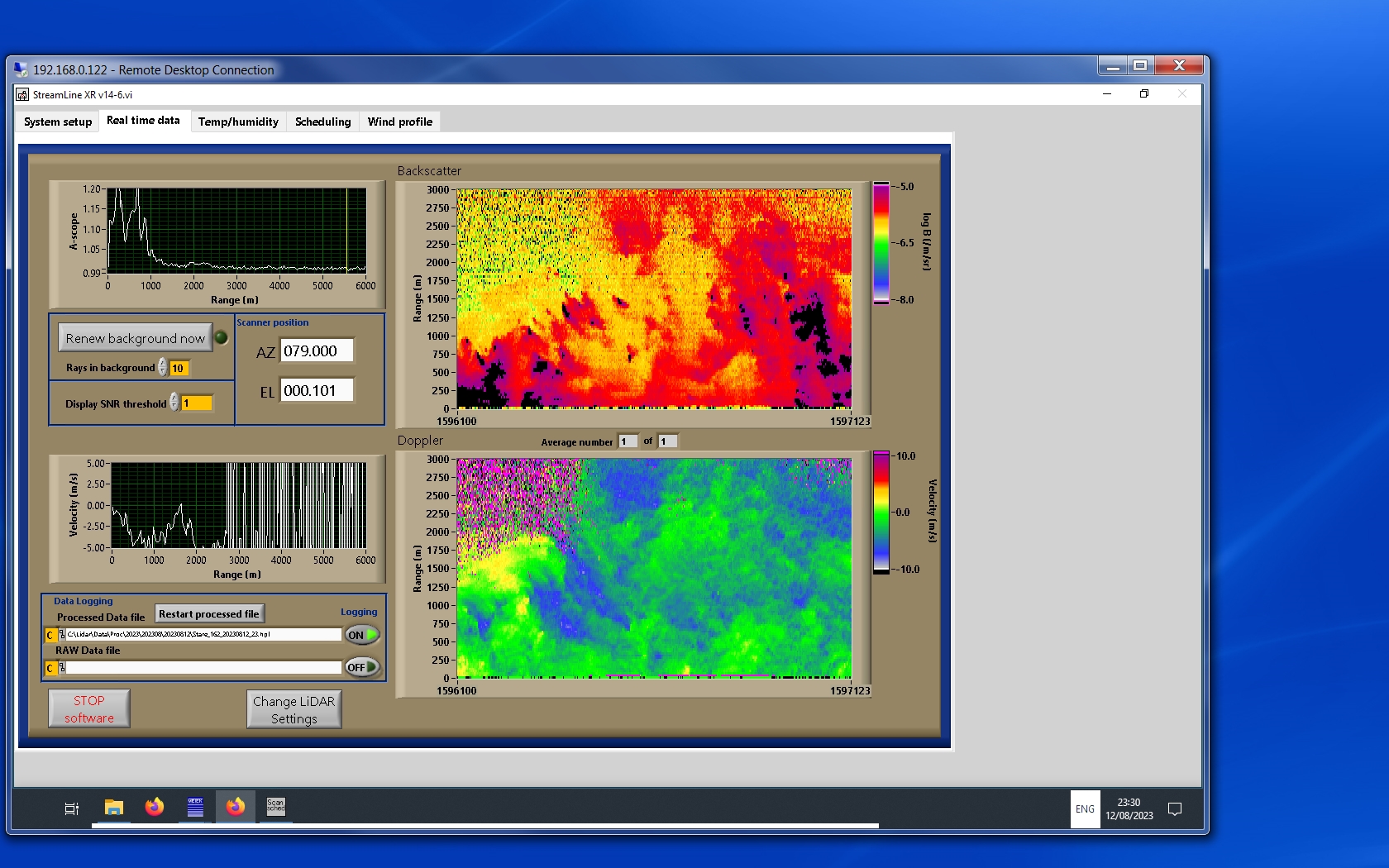Viewport: 1389px width, 868px height.
Task: Click Change LiDAR Settings button
Action: tap(294, 709)
